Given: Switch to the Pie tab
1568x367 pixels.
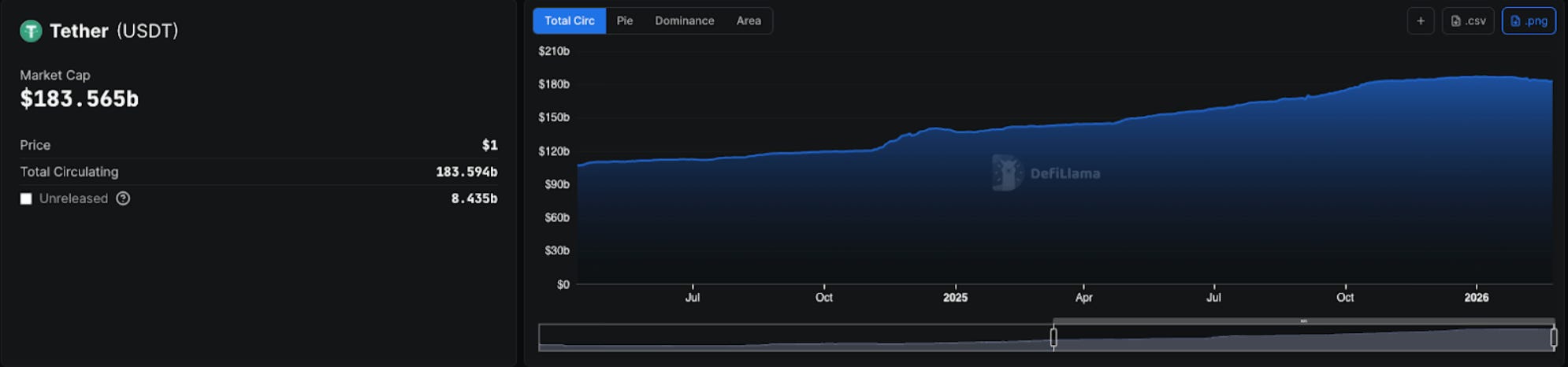Looking at the screenshot, I should coord(625,21).
